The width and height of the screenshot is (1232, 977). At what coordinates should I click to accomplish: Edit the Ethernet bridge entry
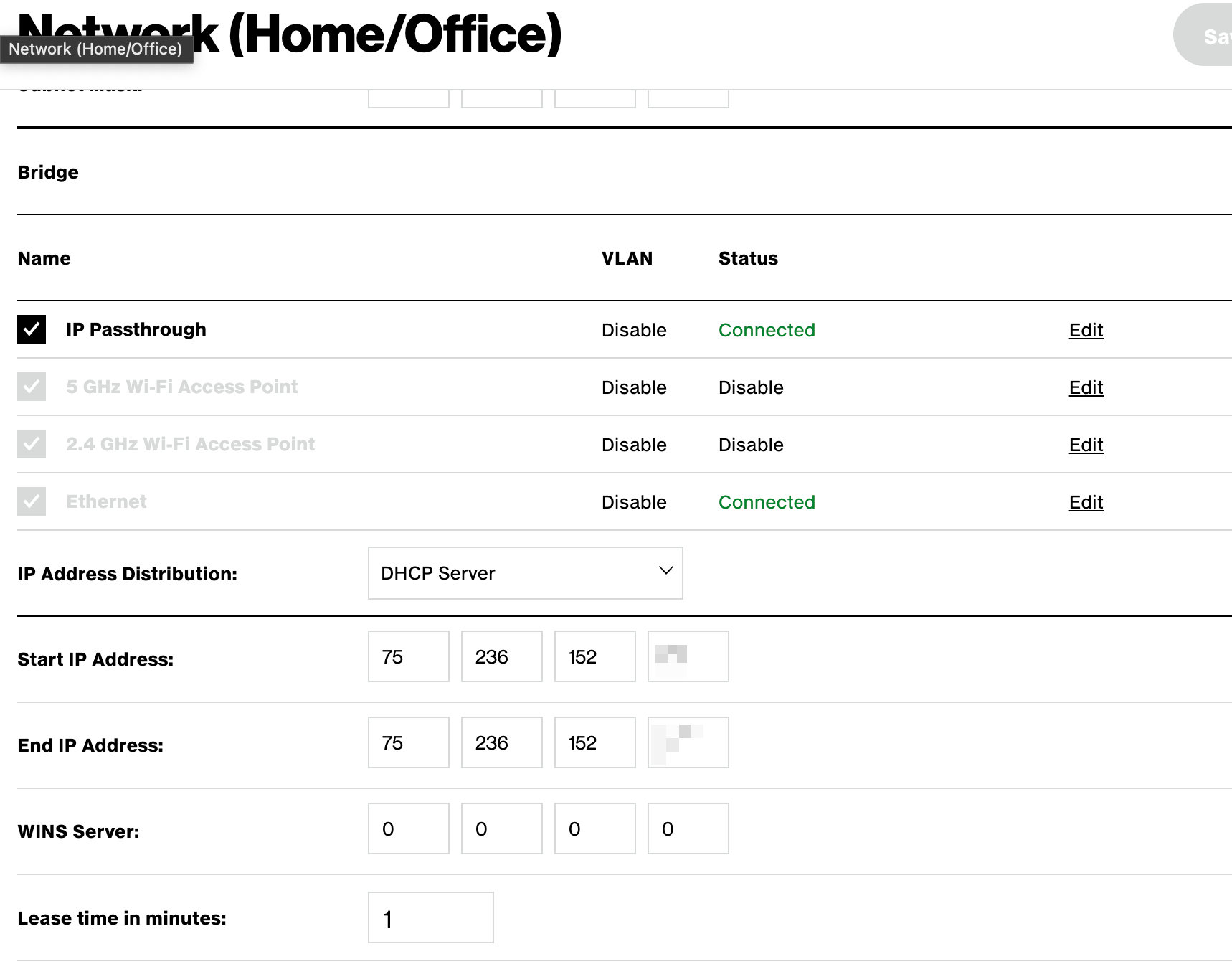tap(1085, 502)
